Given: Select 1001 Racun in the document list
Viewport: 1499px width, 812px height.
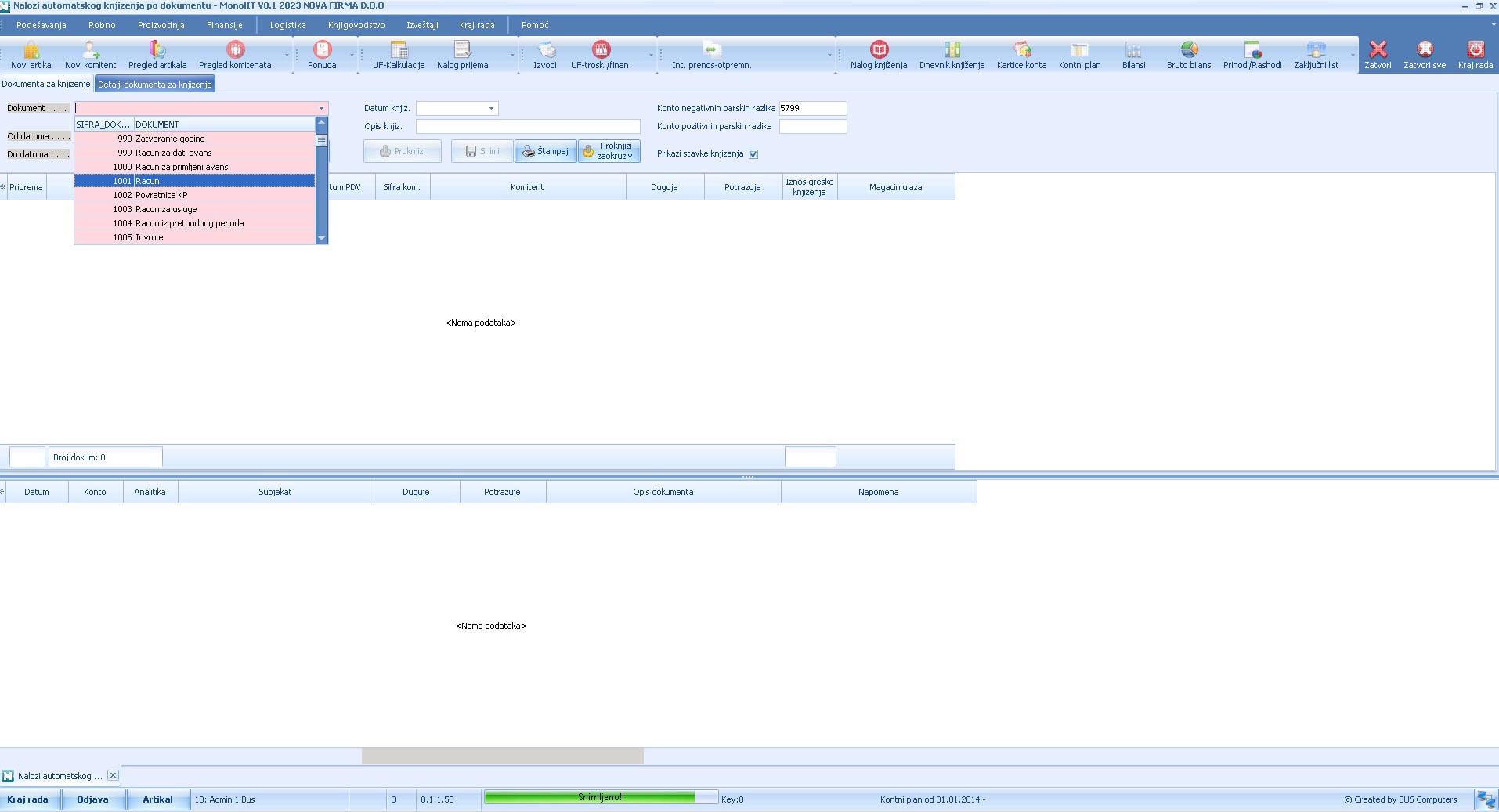Looking at the screenshot, I should click(x=195, y=181).
